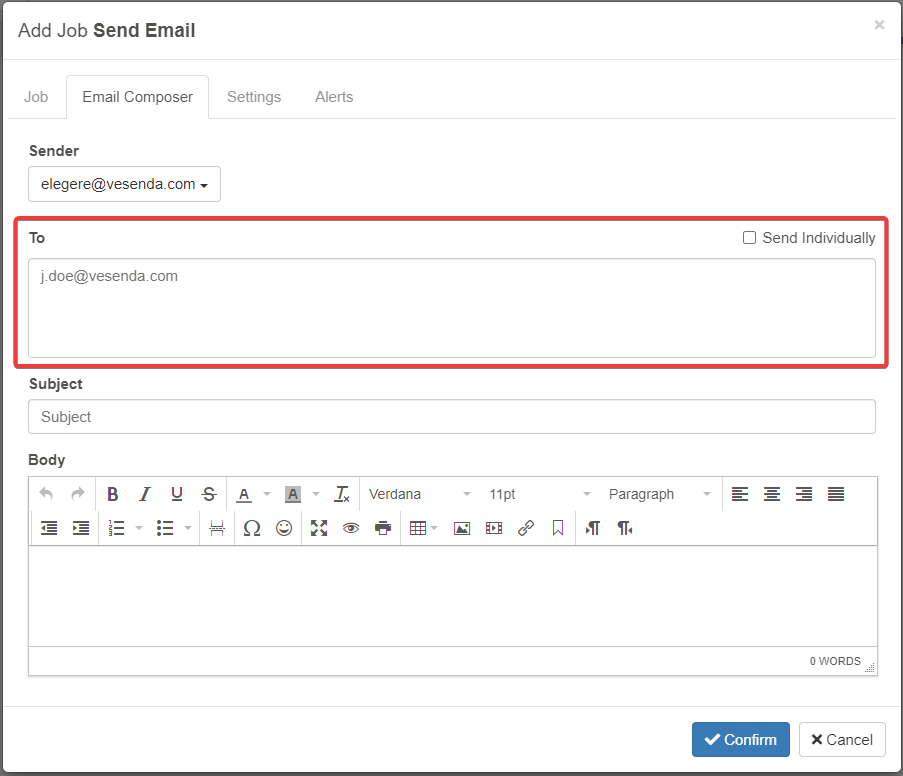Screen dimensions: 903x776
Task: Click the insert image icon
Action: [x=461, y=528]
